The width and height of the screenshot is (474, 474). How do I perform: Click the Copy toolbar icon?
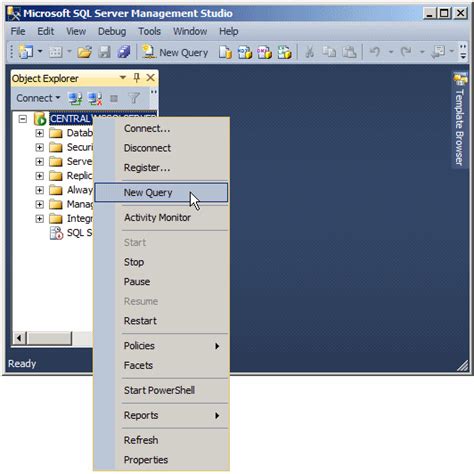[x=329, y=52]
